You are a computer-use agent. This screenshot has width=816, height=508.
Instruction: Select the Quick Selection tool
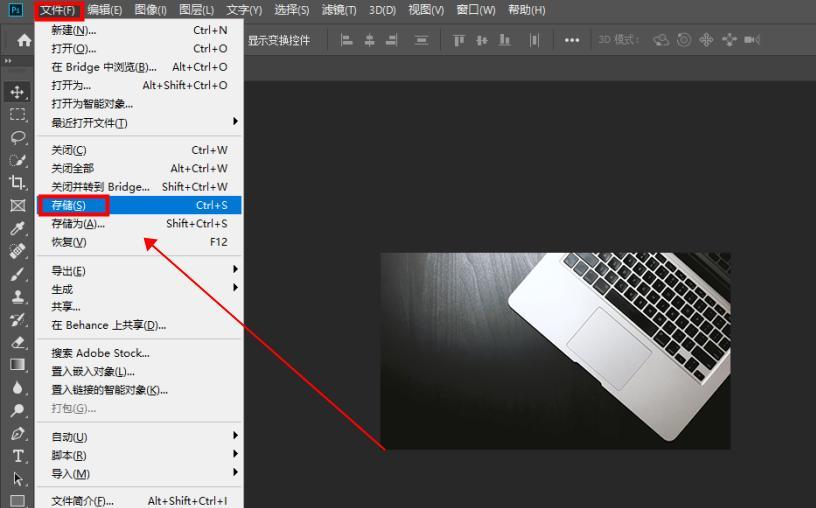point(17,160)
